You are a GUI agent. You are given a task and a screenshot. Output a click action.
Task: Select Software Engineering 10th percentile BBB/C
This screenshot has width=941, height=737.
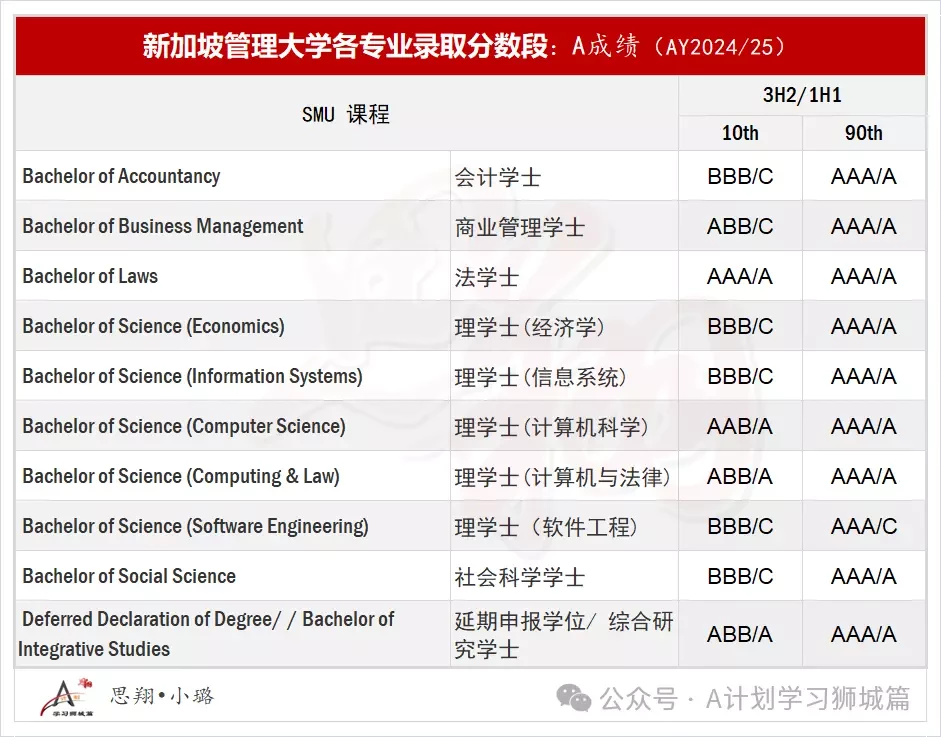tap(740, 526)
